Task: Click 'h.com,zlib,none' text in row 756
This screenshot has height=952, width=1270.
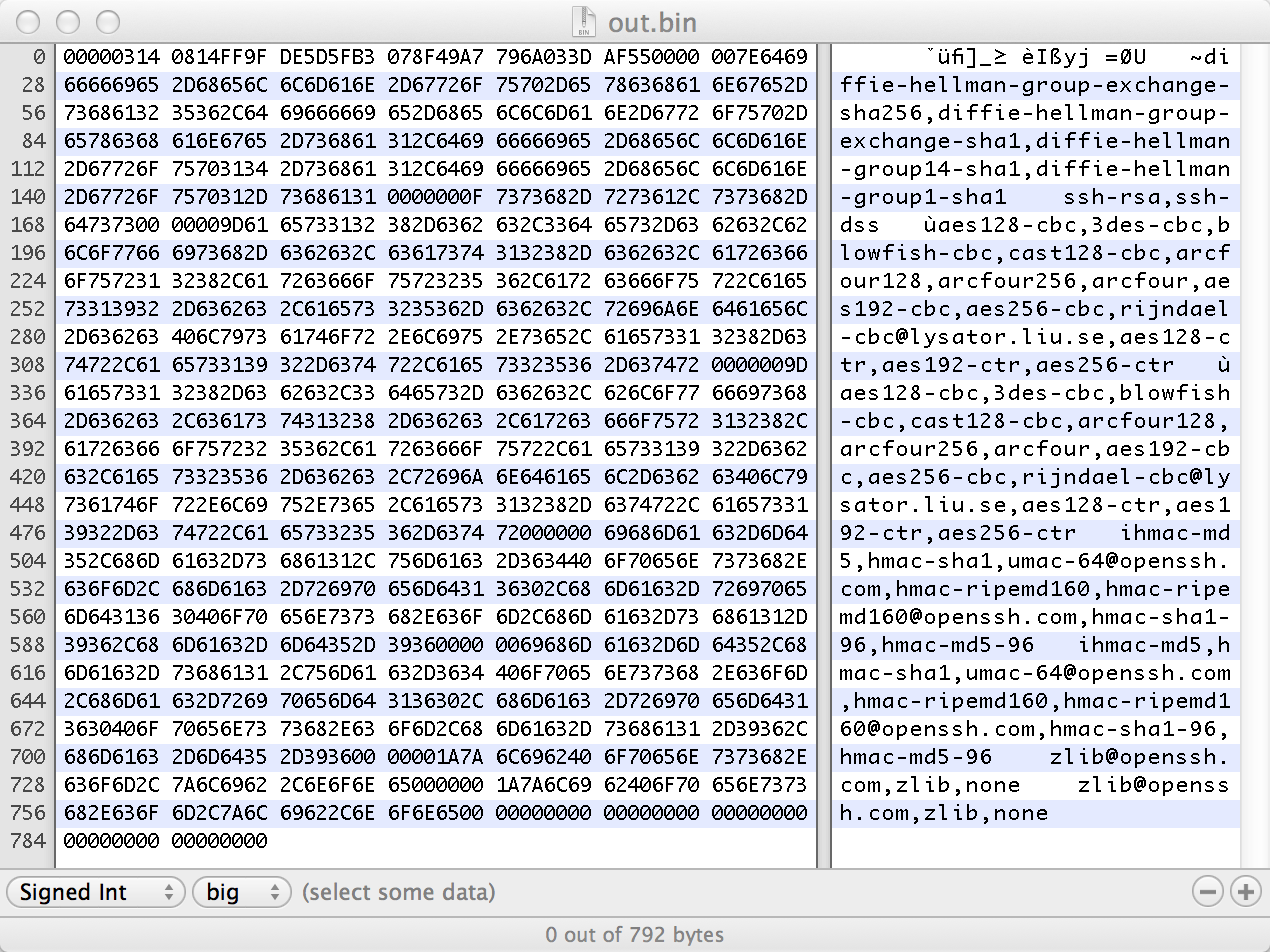Action: [944, 813]
